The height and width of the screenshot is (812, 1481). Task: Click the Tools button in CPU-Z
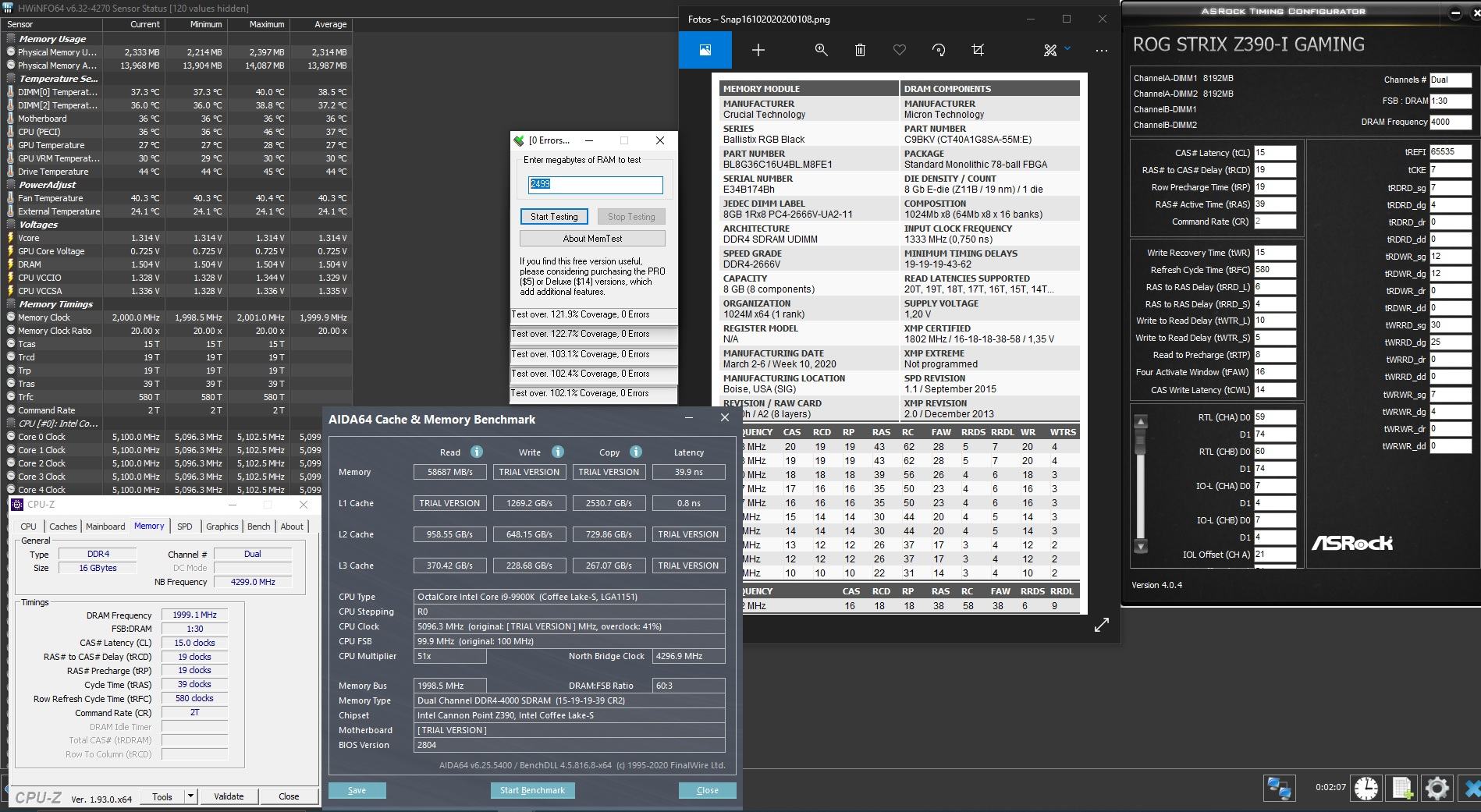click(162, 796)
